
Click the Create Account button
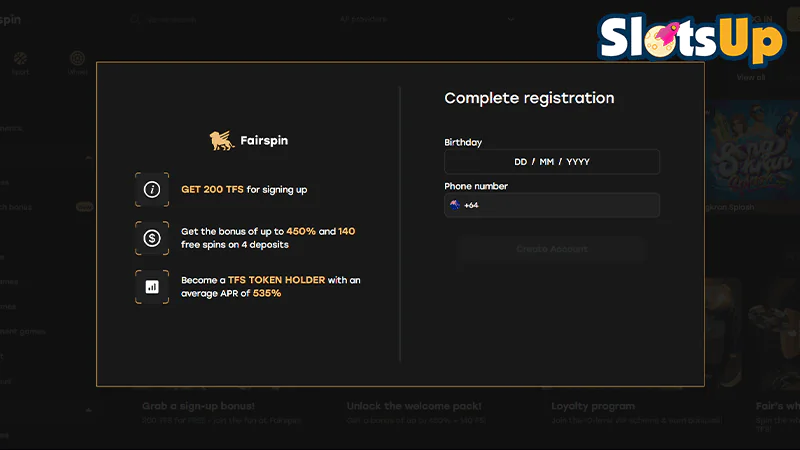coord(552,249)
